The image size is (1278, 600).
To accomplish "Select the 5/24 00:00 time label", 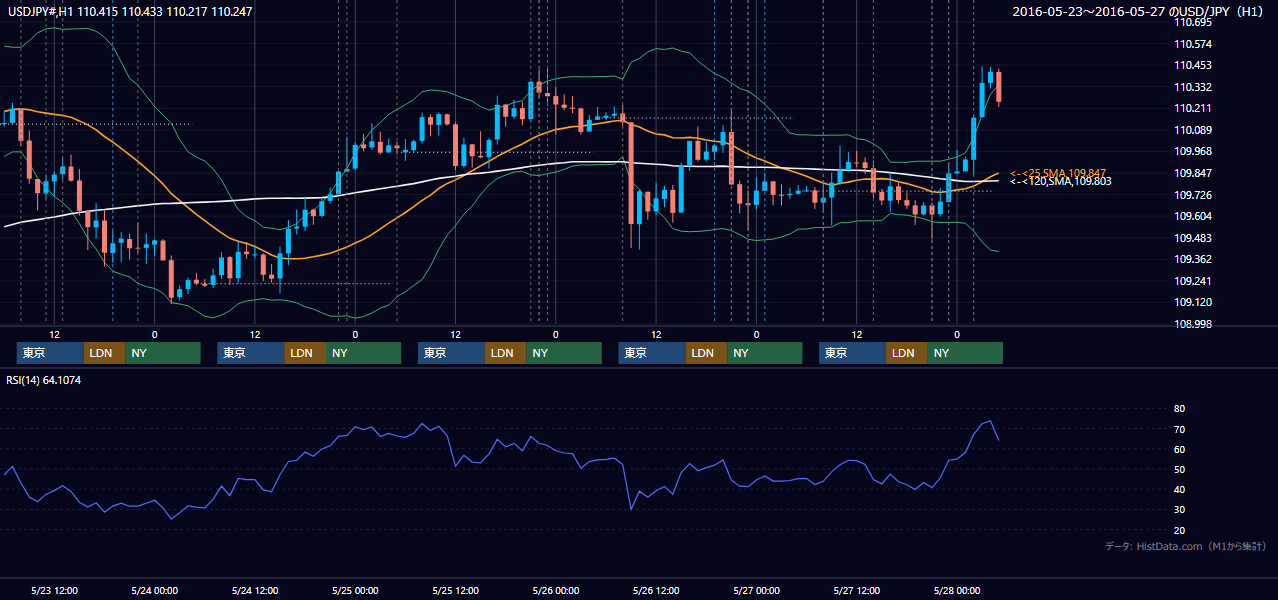I will 155,590.
